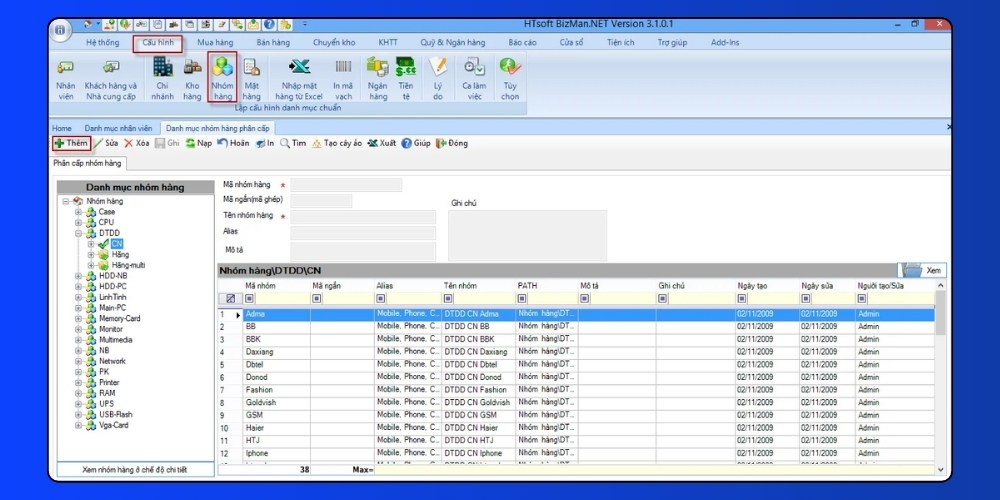Open the Lý do ribbon icon
1000x500 pixels.
coord(438,78)
